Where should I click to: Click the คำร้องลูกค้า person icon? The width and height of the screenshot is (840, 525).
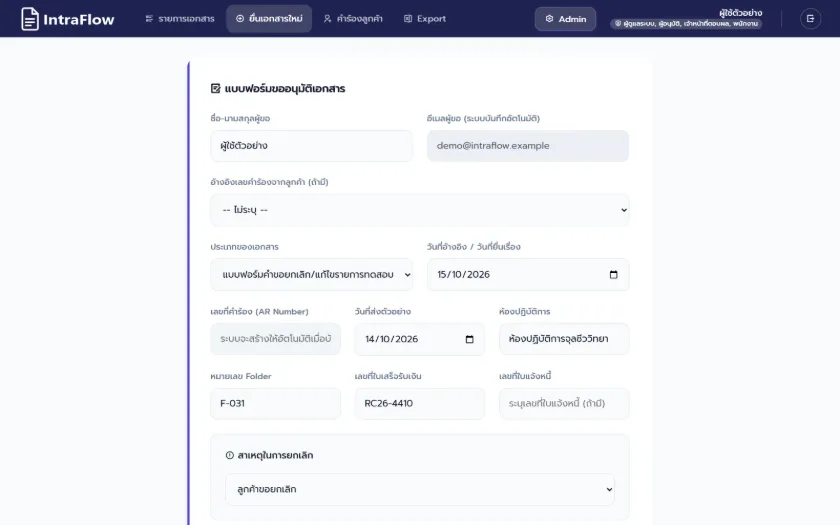tap(327, 19)
